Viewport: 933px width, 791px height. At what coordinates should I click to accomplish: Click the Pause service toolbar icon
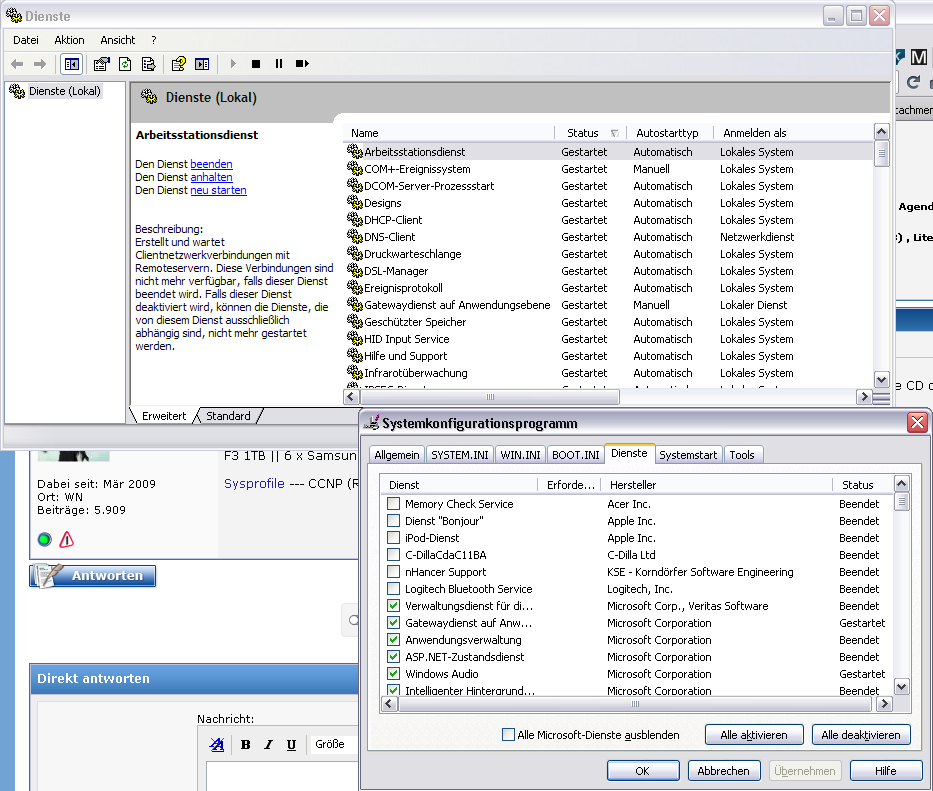click(279, 64)
